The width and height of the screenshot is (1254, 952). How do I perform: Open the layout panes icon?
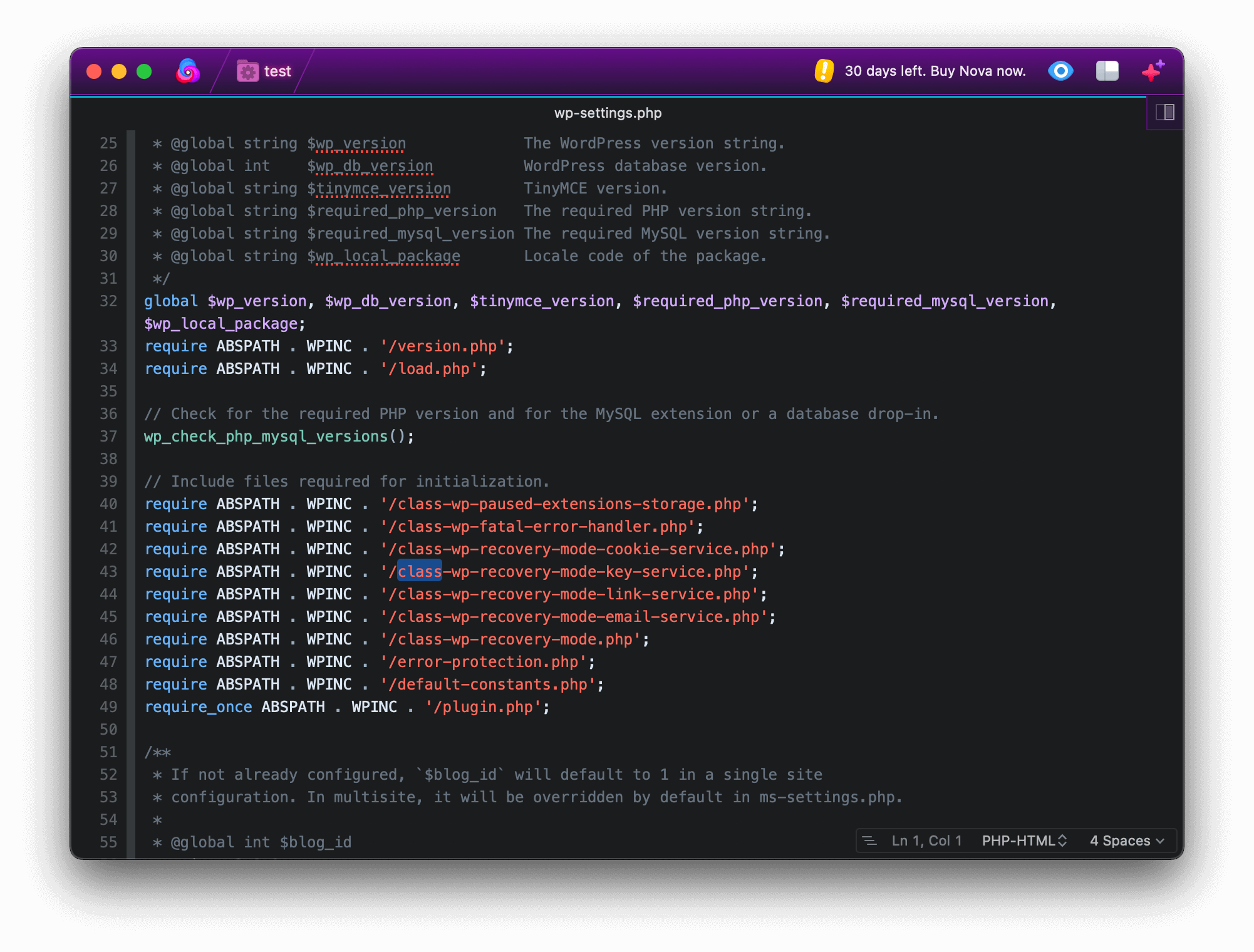click(1107, 71)
